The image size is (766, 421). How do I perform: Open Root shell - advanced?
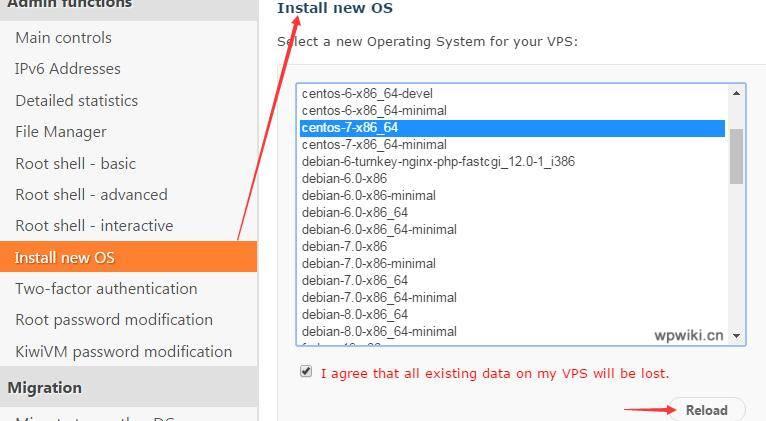91,195
